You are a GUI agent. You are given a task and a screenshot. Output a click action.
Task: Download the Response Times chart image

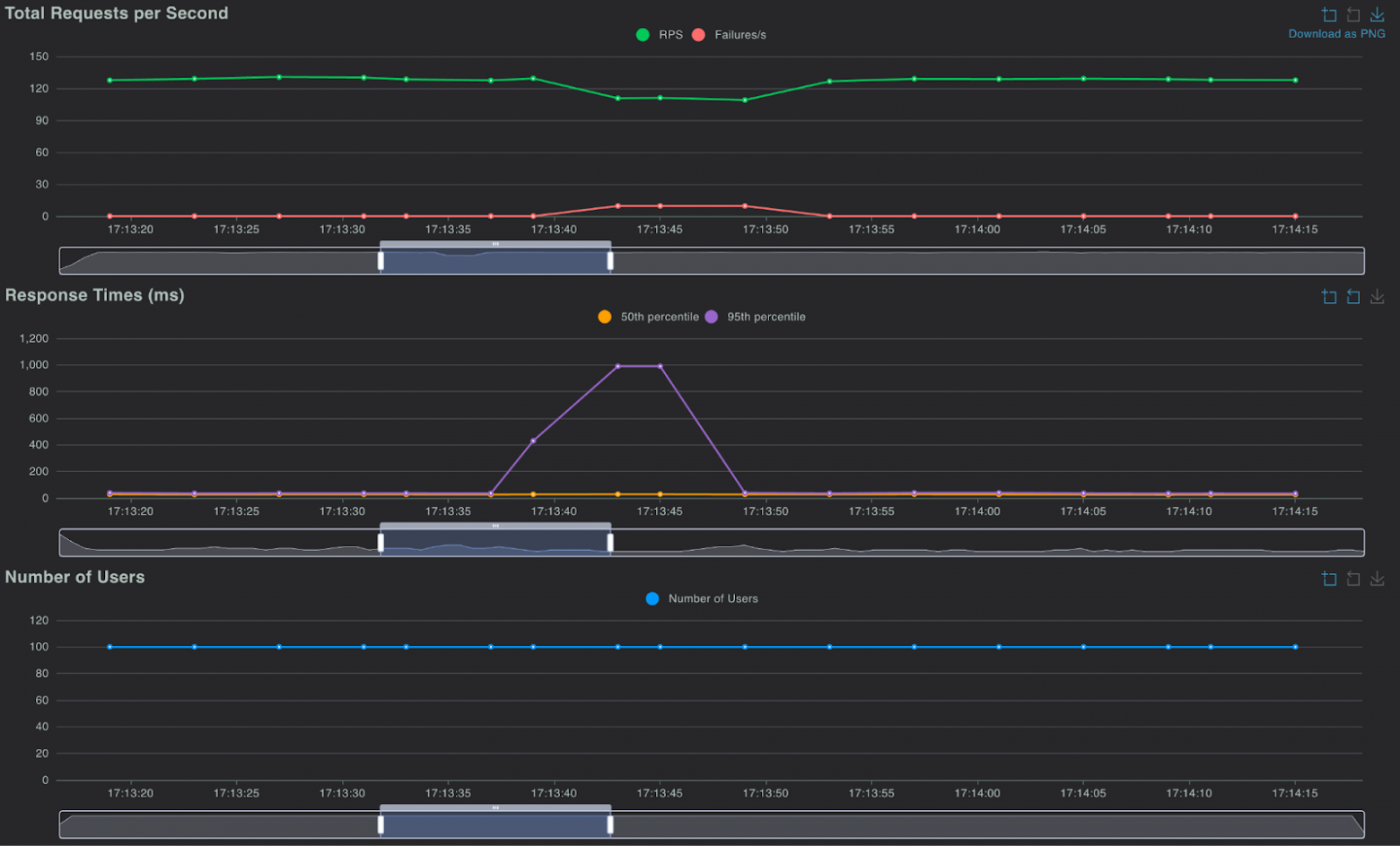click(x=1378, y=297)
